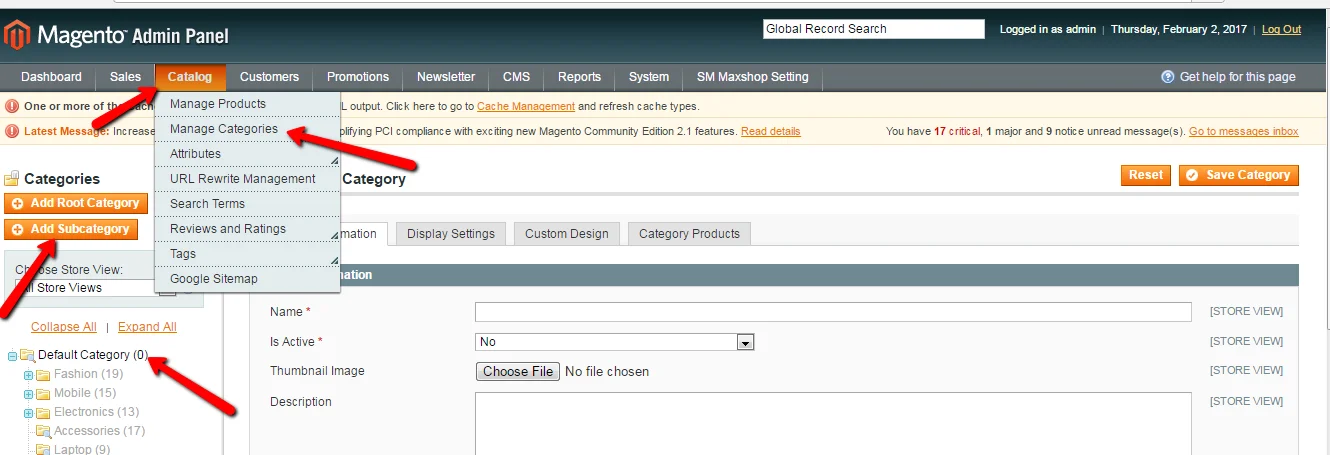The height and width of the screenshot is (455, 1330).
Task: Select Manage Products in Catalog menu
Action: [x=247, y=104]
